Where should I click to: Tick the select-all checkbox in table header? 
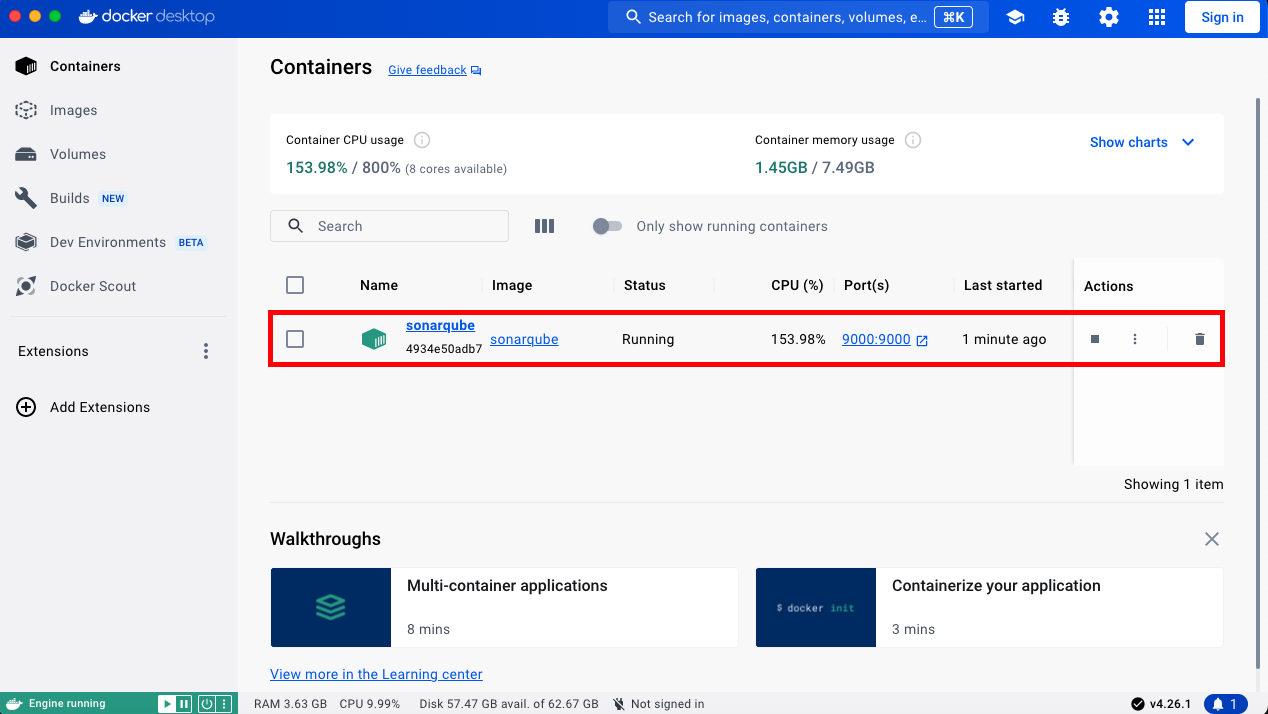click(295, 285)
